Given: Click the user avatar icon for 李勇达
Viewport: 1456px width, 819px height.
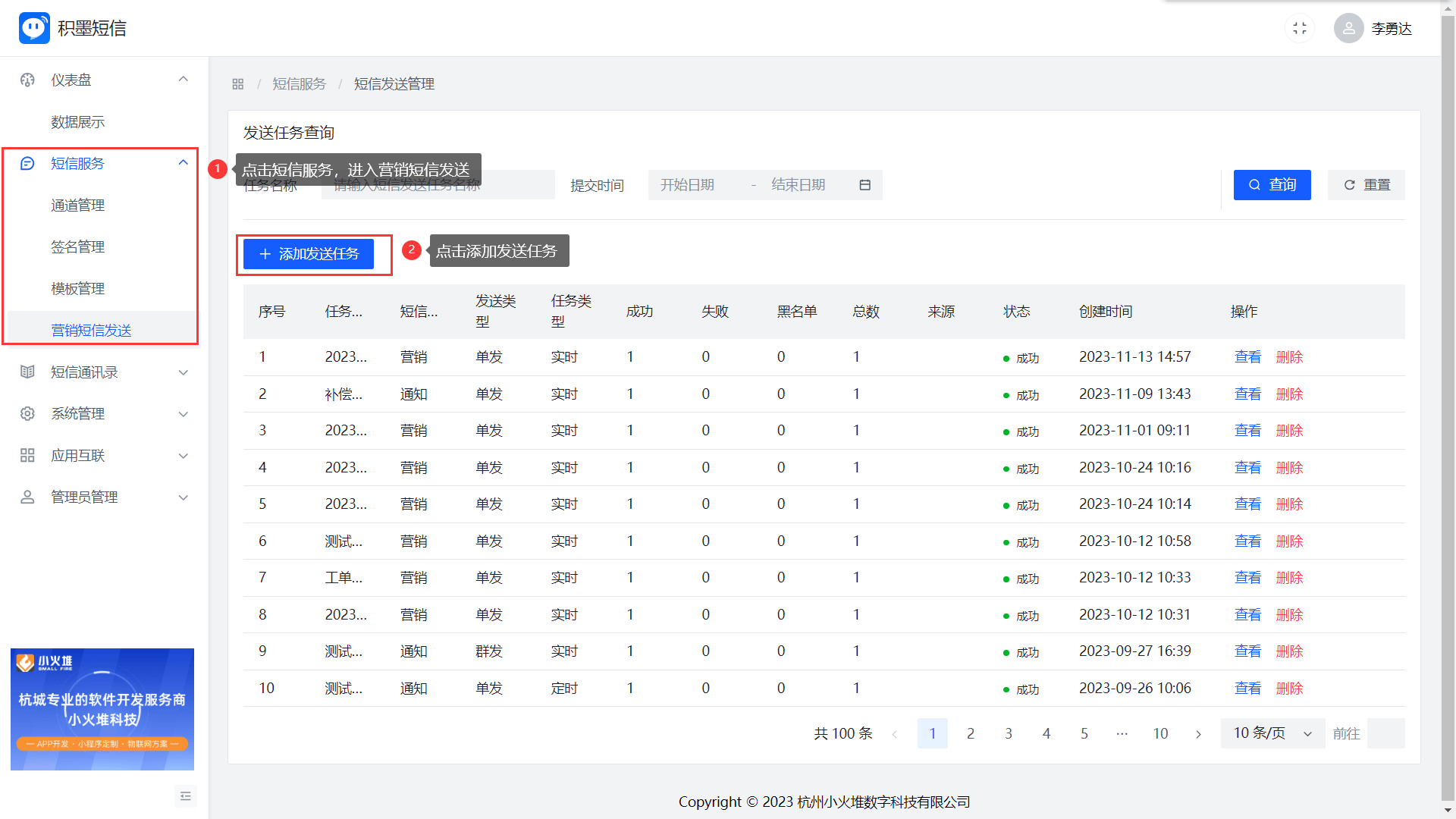Looking at the screenshot, I should [x=1348, y=28].
